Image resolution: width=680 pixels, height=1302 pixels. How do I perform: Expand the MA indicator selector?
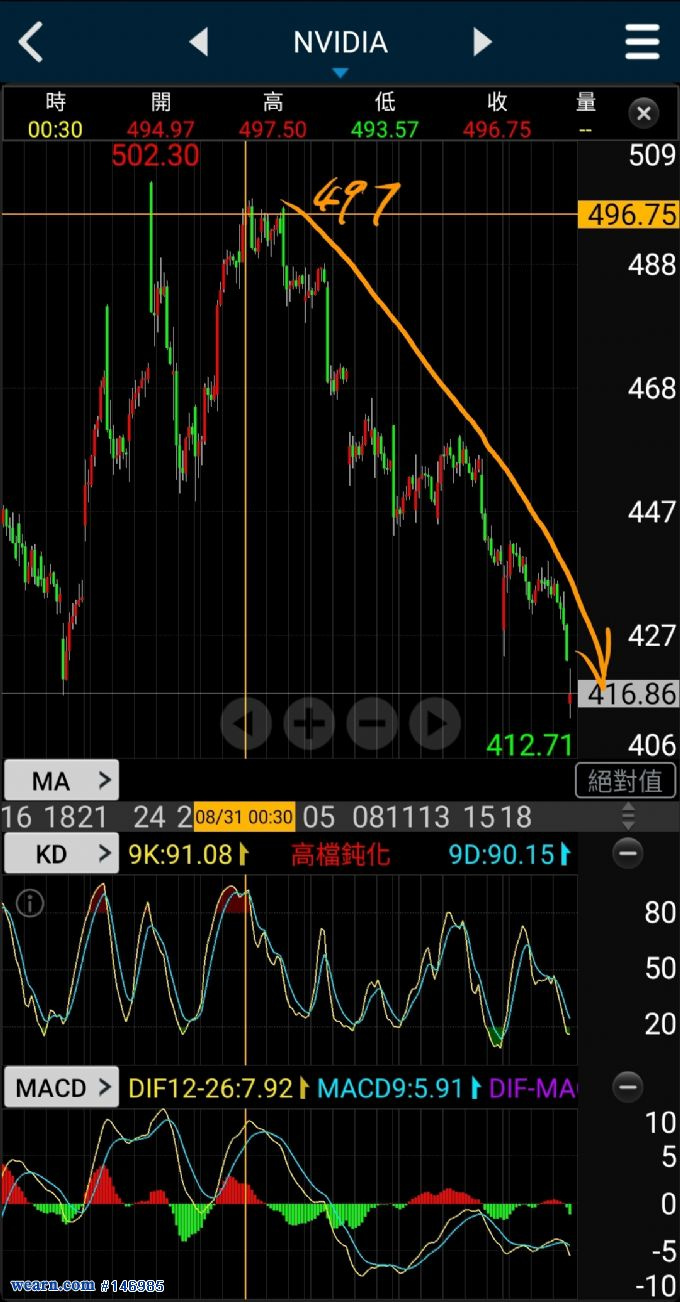[62, 780]
